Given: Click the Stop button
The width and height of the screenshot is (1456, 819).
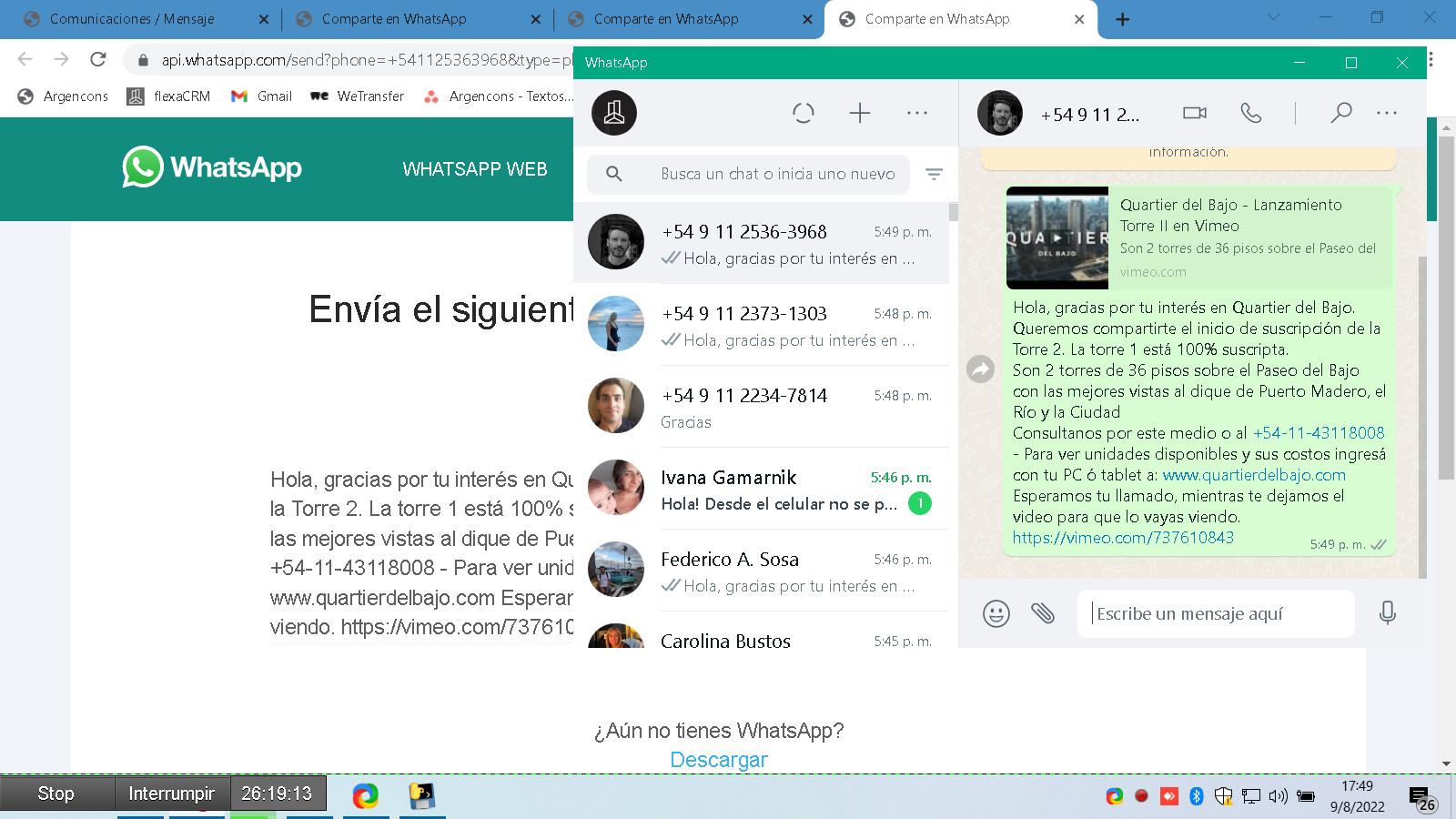Looking at the screenshot, I should point(56,794).
